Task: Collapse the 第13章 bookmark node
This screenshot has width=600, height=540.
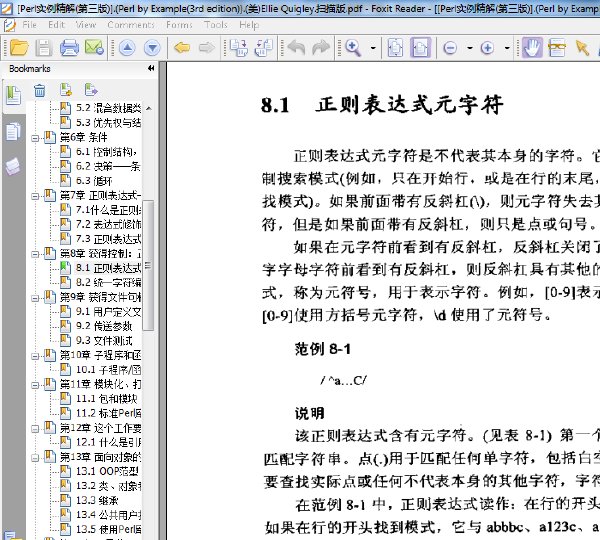Action: point(35,458)
